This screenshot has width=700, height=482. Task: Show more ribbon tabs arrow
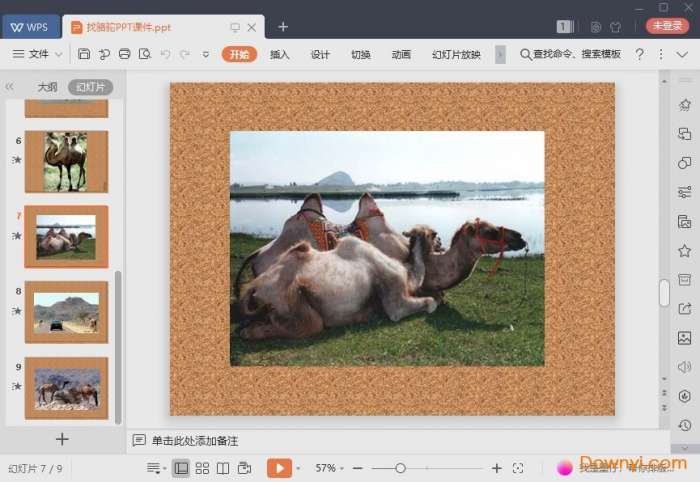pyautogui.click(x=500, y=54)
